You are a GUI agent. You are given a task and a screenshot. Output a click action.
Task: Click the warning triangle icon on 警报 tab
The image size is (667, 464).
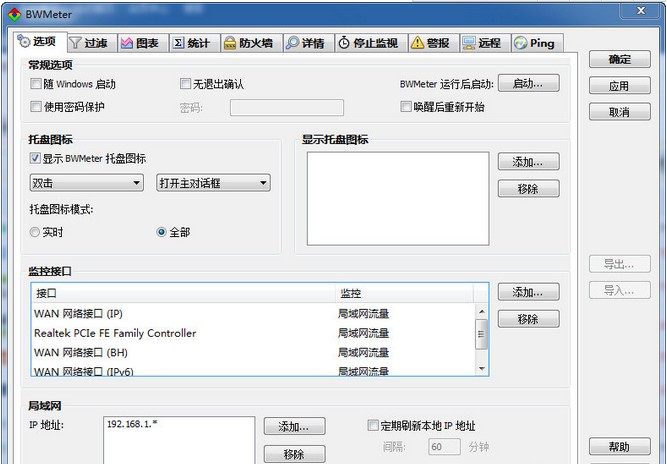coord(417,43)
